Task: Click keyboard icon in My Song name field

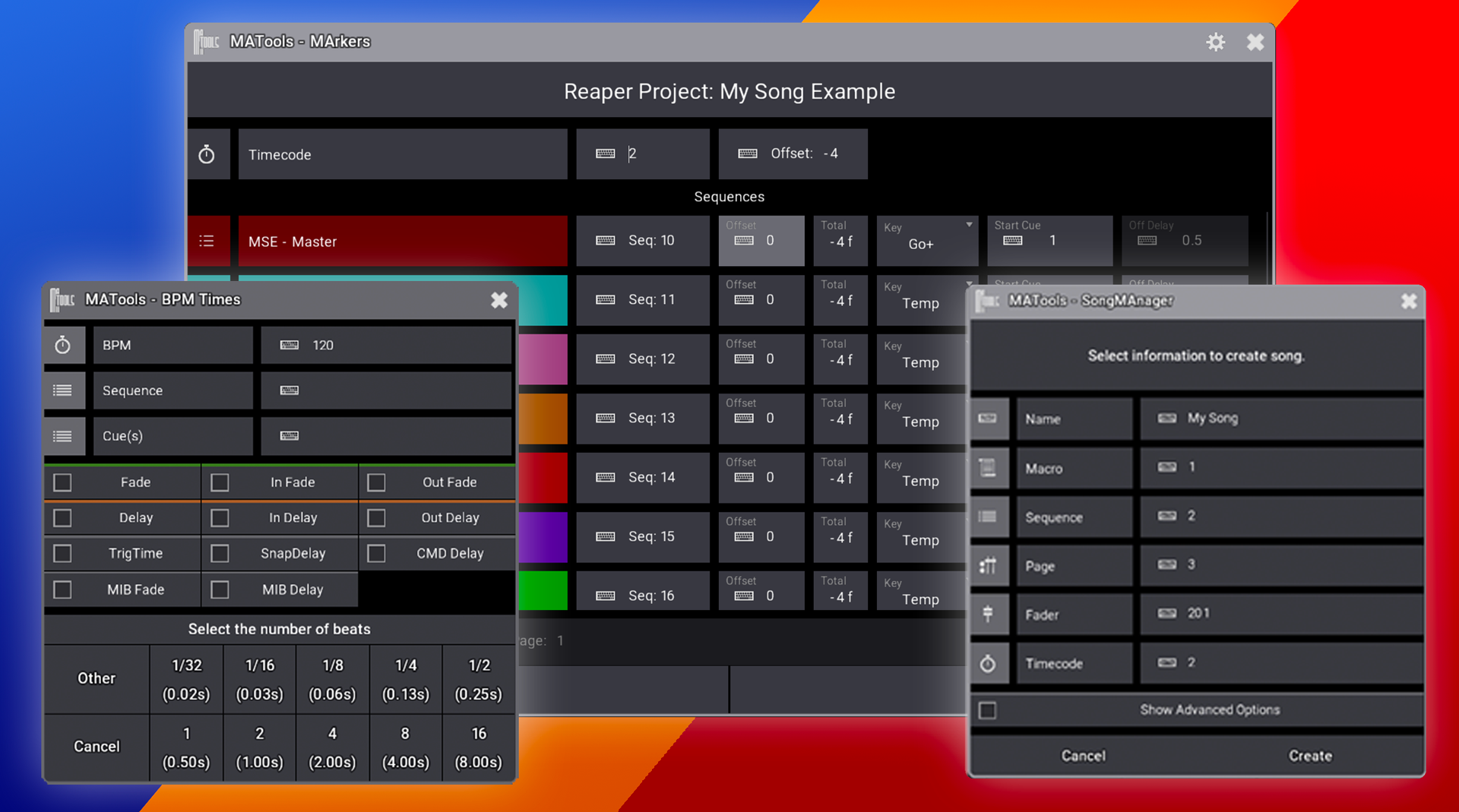Action: point(1167,418)
